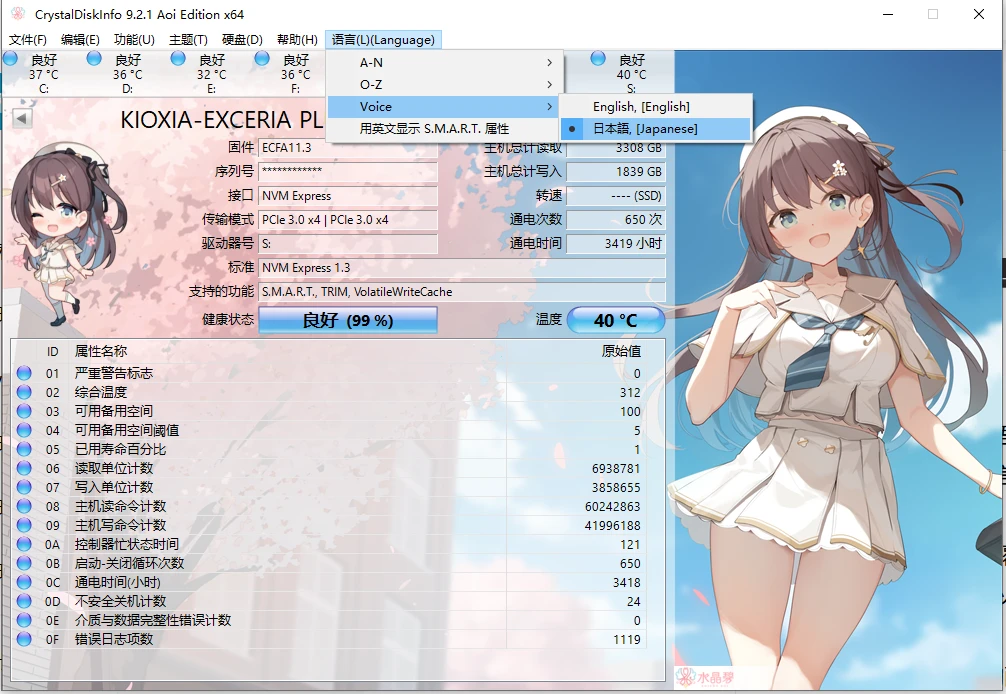Click status orb for attribute 05 已用寿命百分比

click(x=24, y=449)
